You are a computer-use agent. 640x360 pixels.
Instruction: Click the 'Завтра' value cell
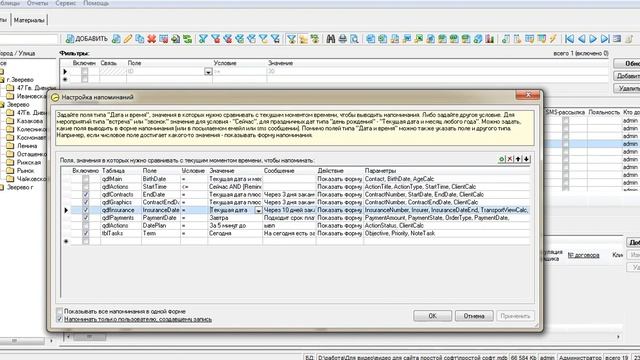[235, 218]
